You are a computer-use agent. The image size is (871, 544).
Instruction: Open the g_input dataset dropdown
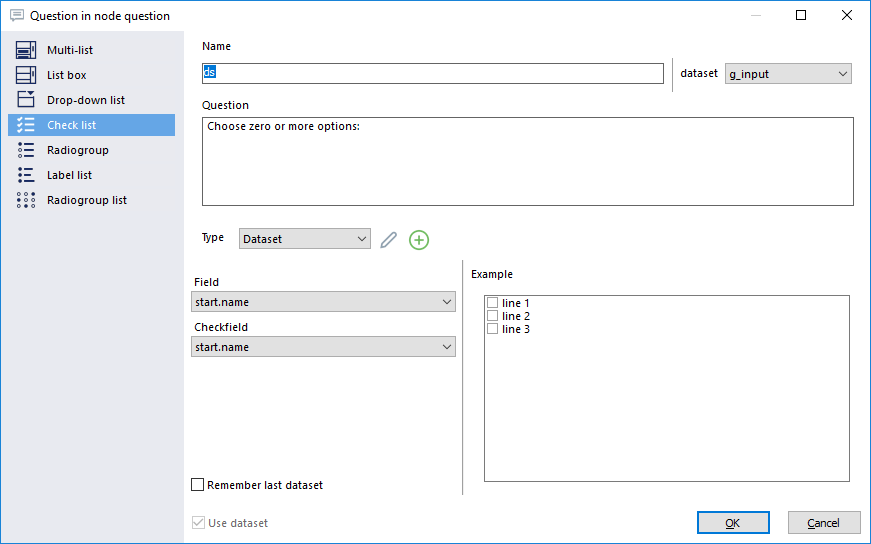click(788, 74)
